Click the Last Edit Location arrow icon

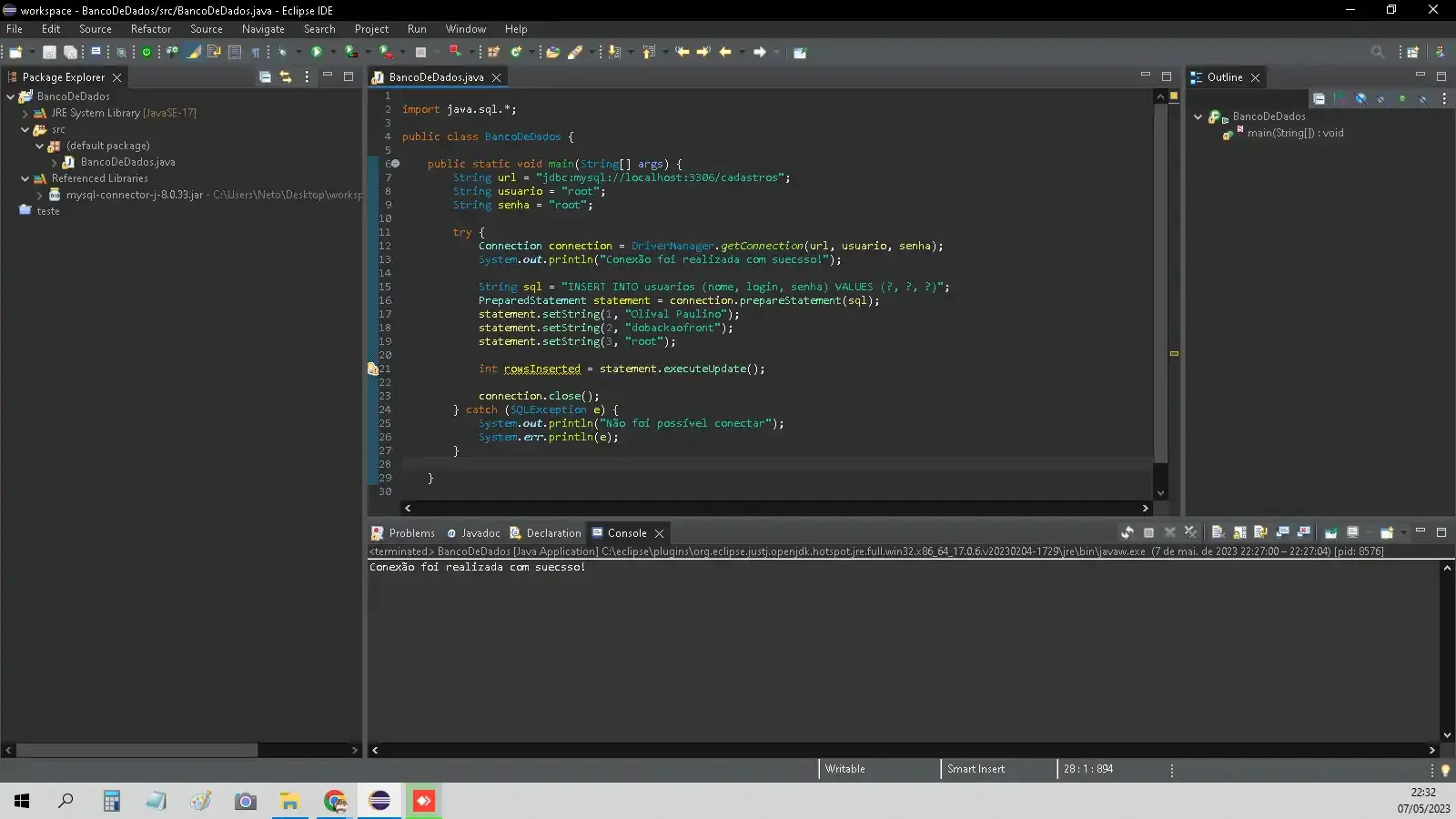[x=682, y=52]
